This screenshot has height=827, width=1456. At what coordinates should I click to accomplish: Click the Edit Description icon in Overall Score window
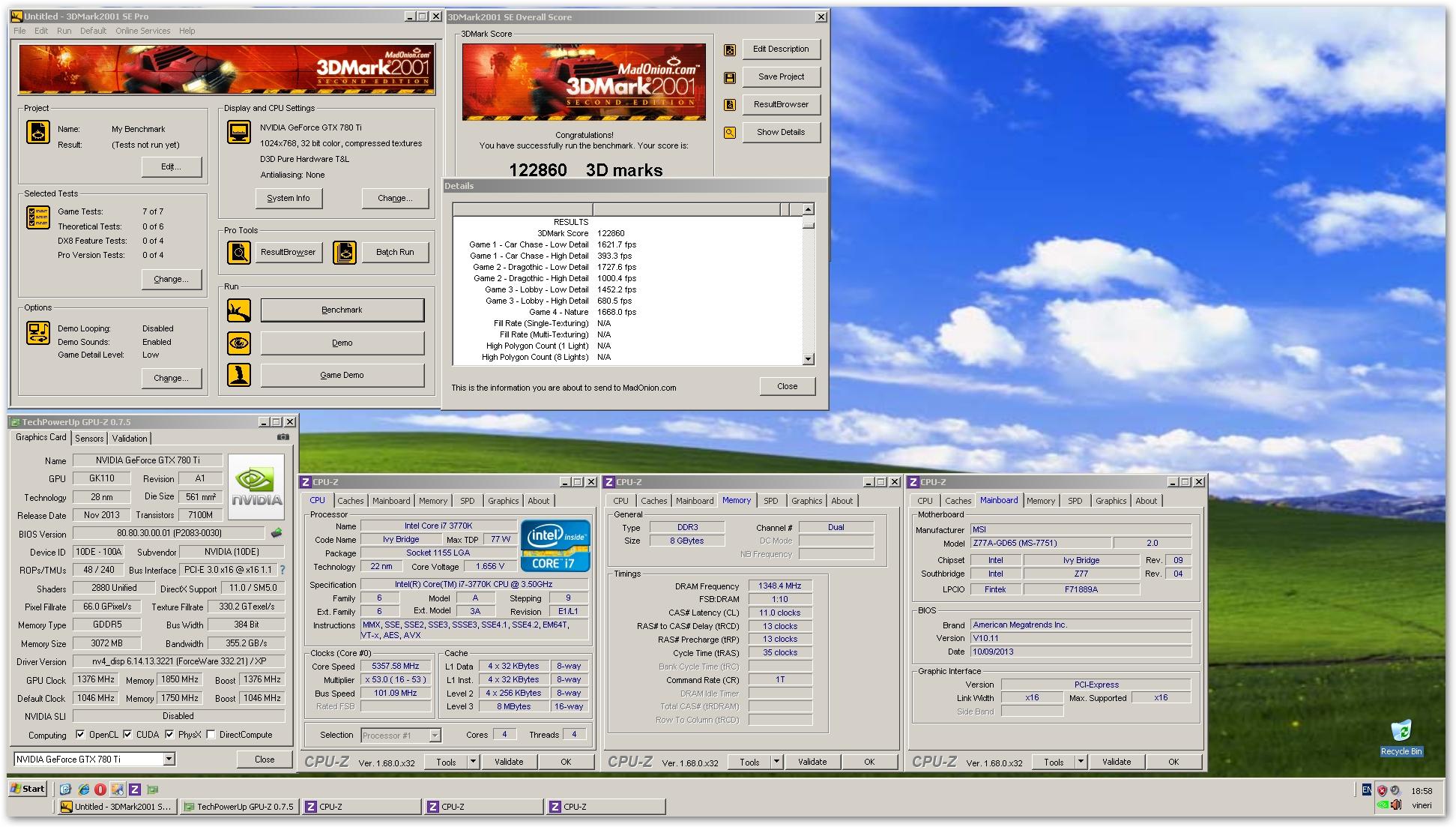click(x=730, y=50)
